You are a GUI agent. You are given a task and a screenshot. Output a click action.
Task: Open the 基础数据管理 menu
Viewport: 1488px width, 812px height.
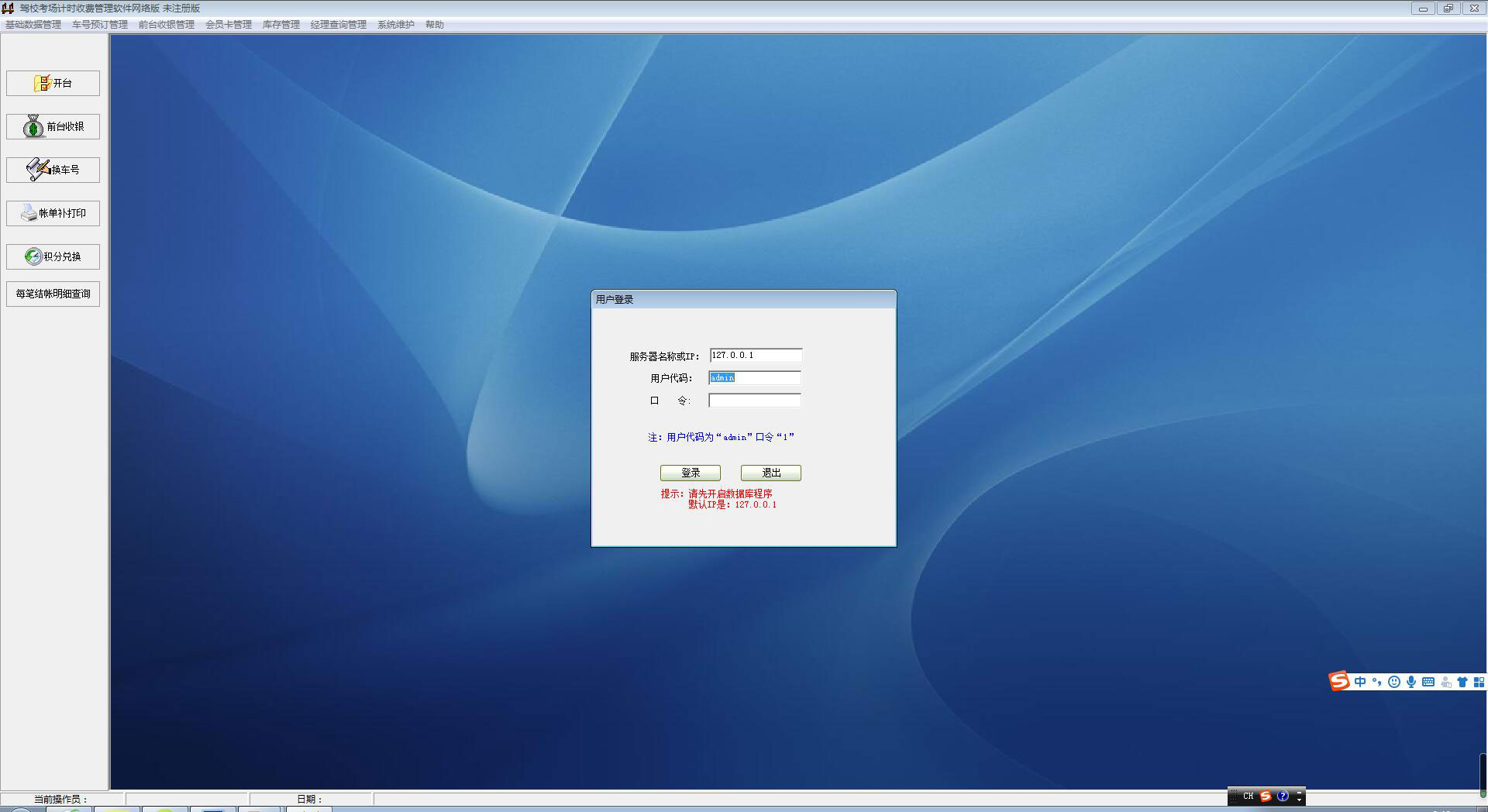coord(33,25)
